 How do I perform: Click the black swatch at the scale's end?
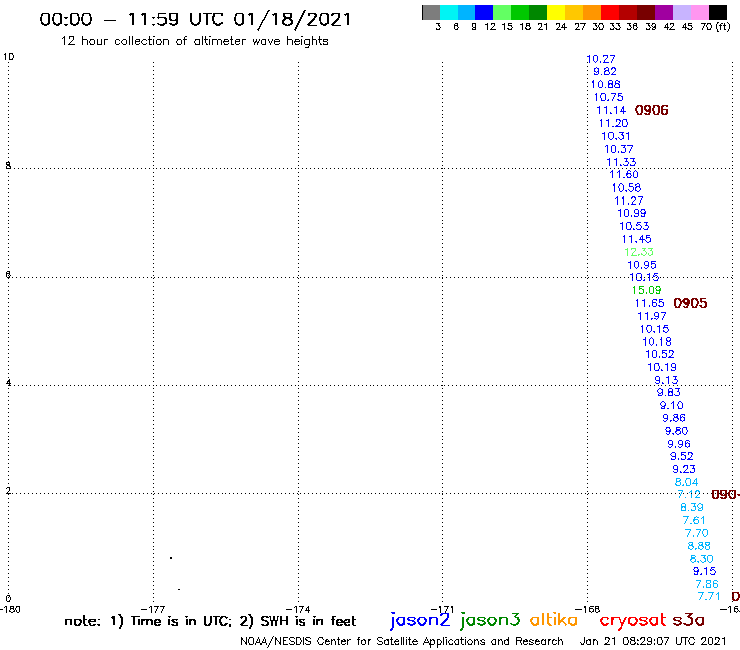[718, 12]
